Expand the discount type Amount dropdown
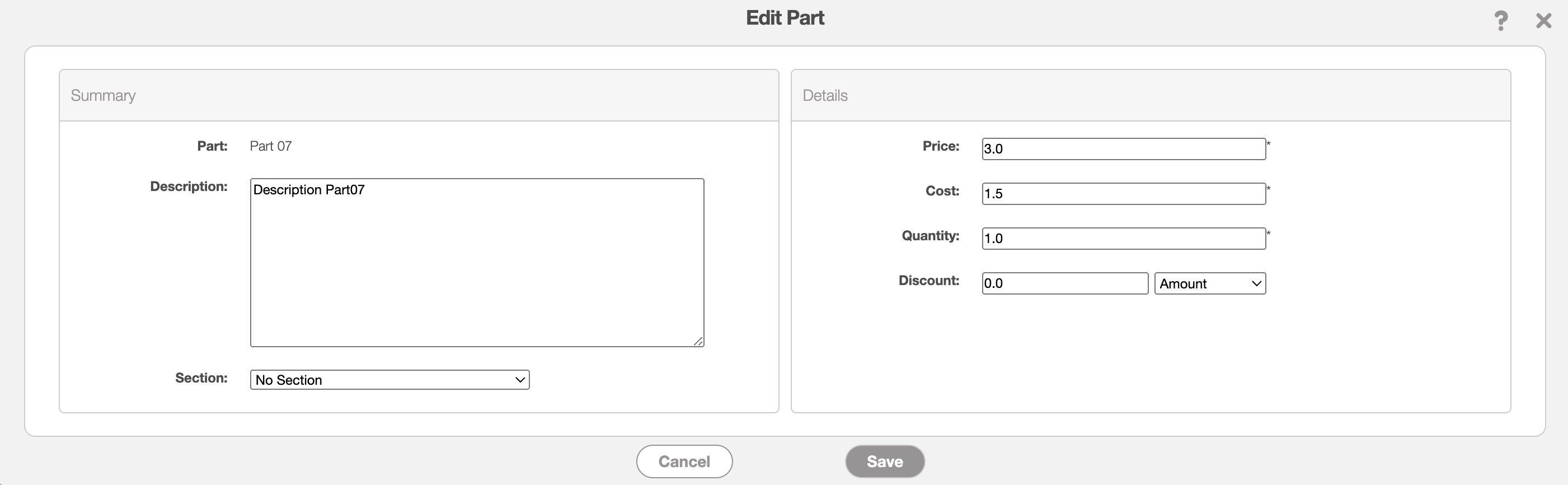 (x=1209, y=283)
